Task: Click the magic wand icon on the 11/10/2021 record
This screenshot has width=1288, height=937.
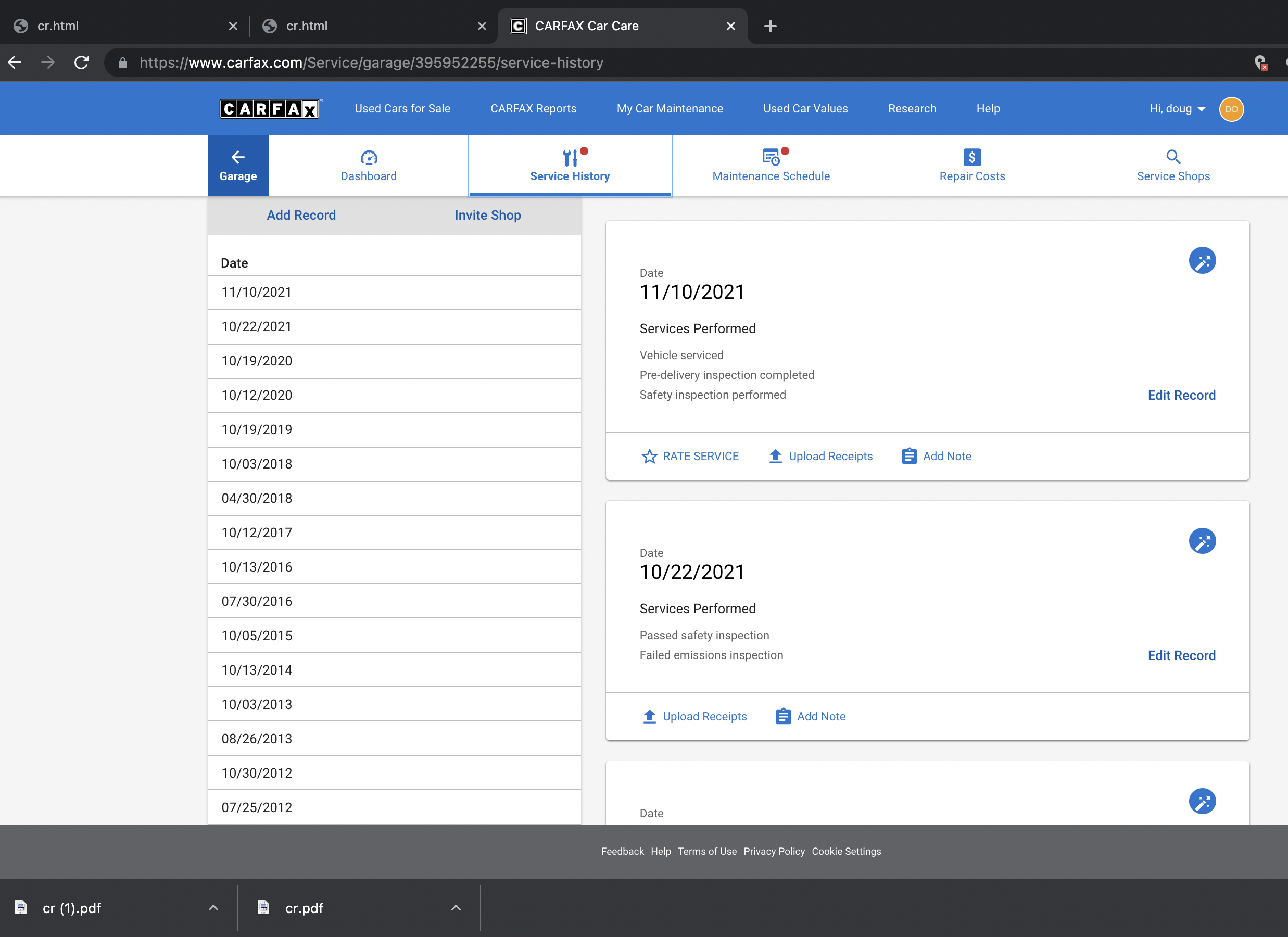Action: (1202, 261)
